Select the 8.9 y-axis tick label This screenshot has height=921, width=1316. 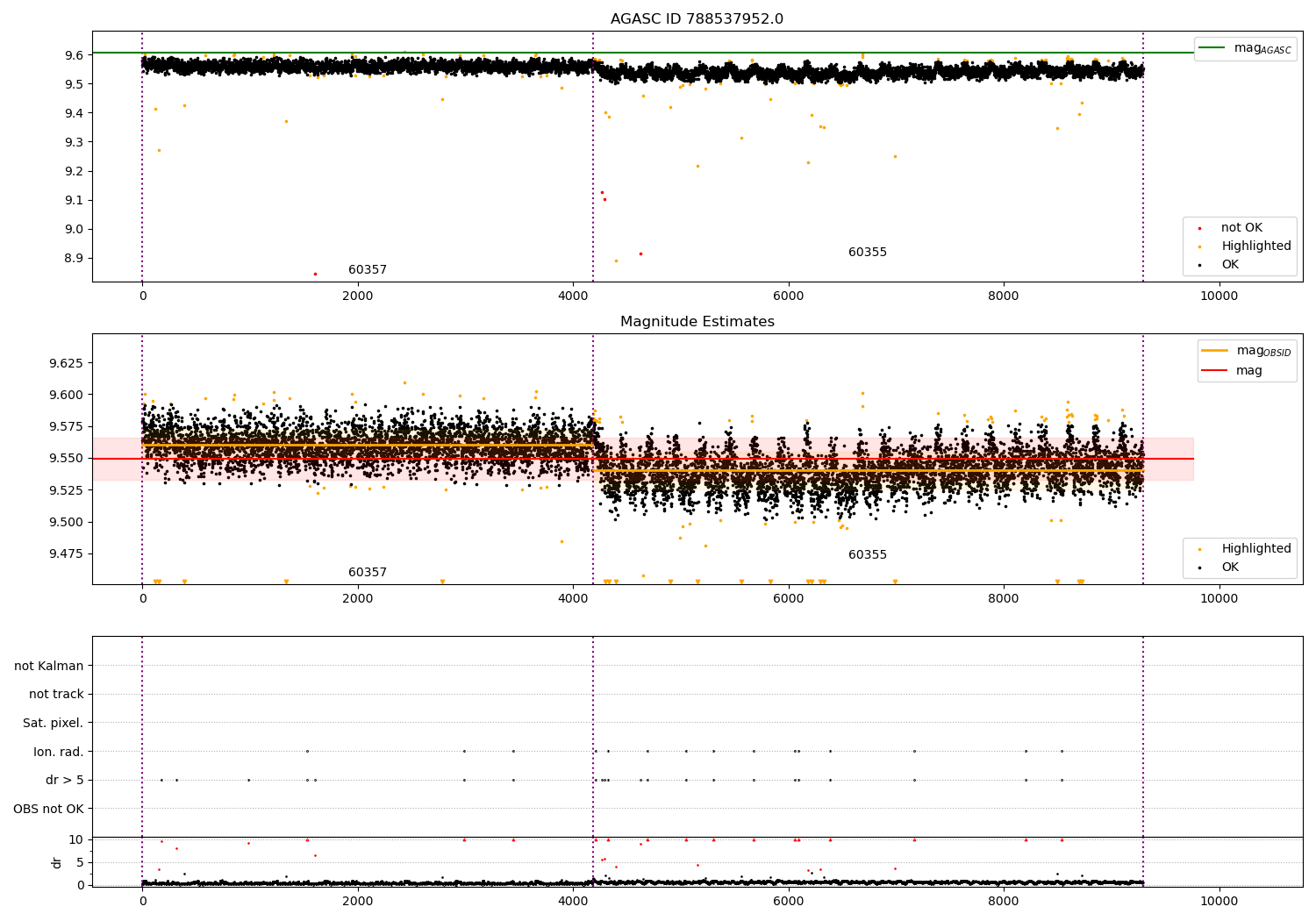(75, 259)
